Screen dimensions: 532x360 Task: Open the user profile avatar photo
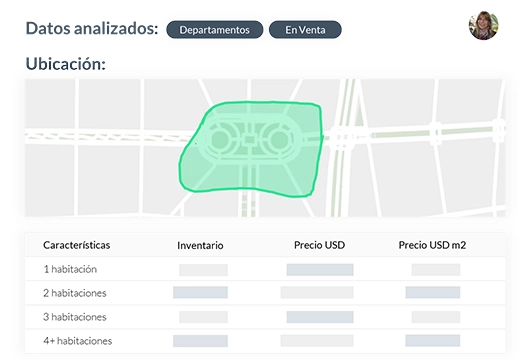(x=483, y=25)
